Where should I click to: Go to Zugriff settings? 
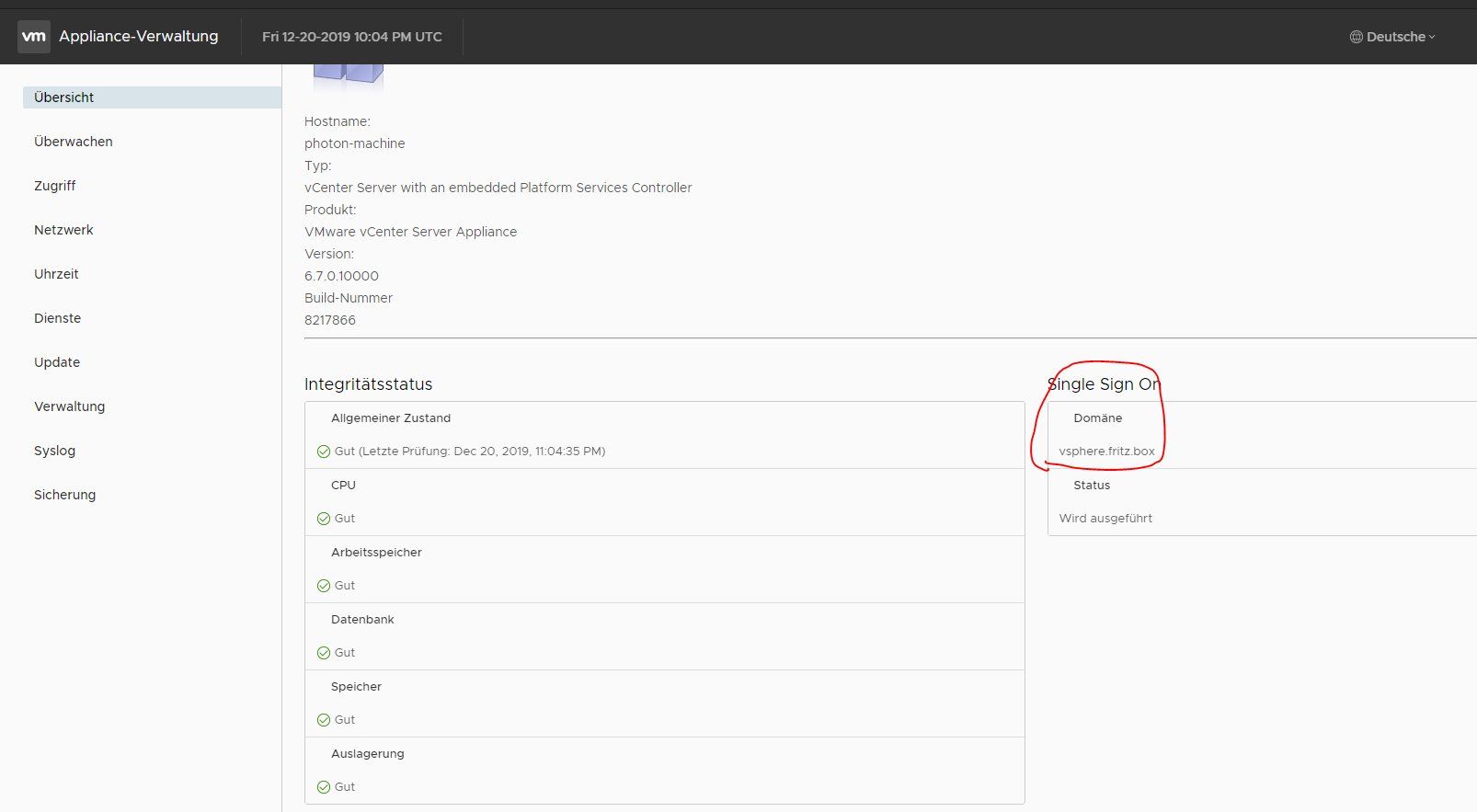[x=55, y=186]
